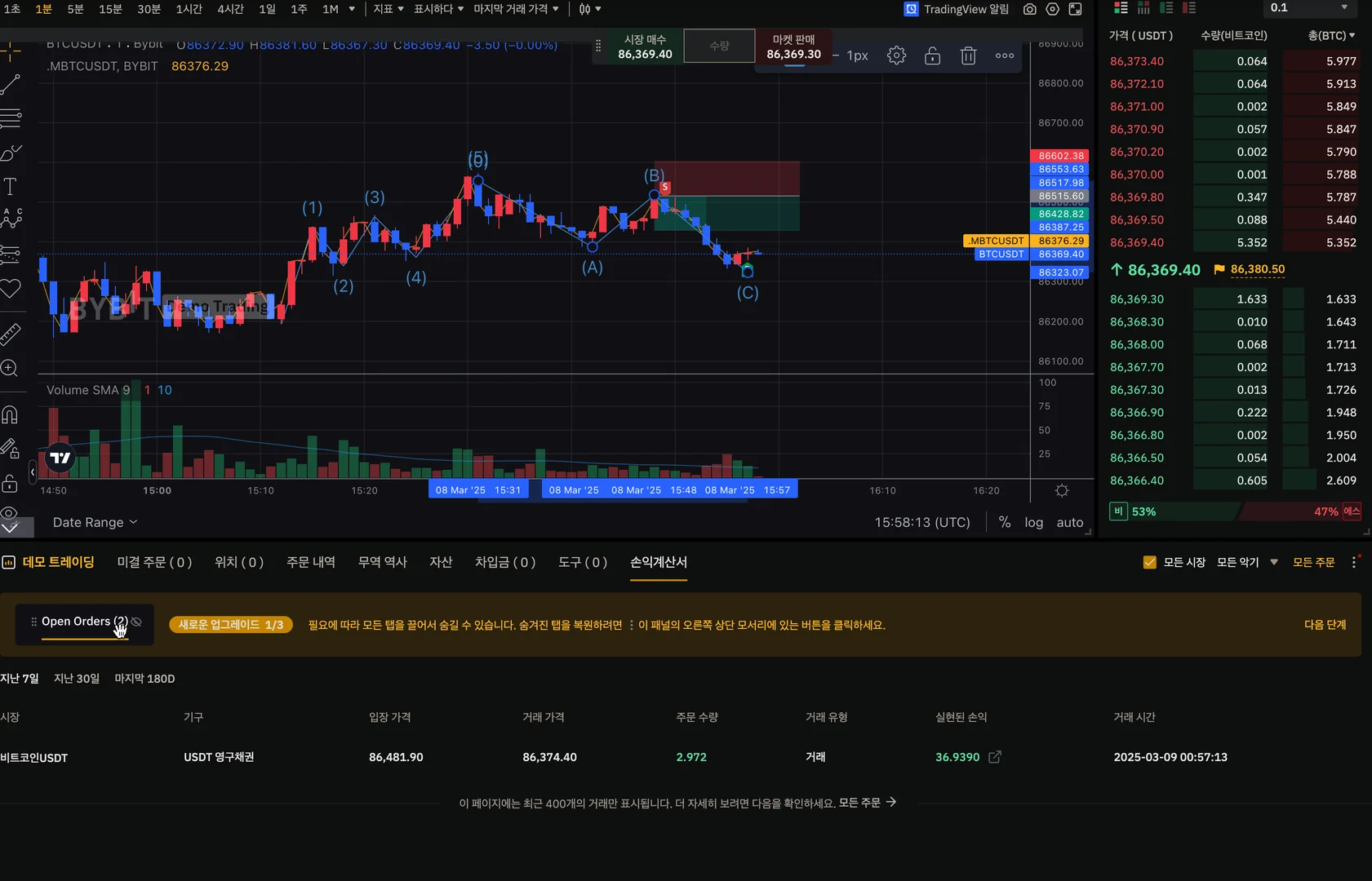This screenshot has width=1372, height=881.
Task: Open the forecasting and measurement tools
Action: tap(11, 254)
